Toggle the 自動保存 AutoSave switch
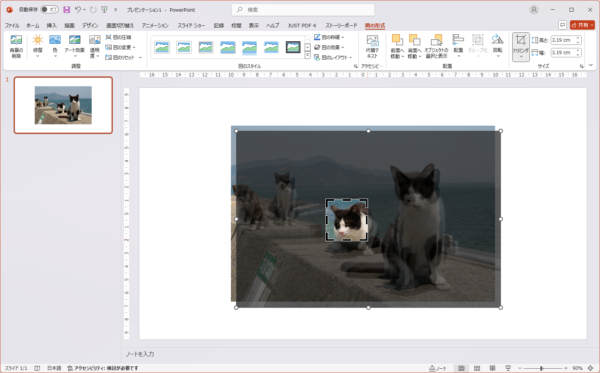This screenshot has height=373, width=600. point(49,10)
